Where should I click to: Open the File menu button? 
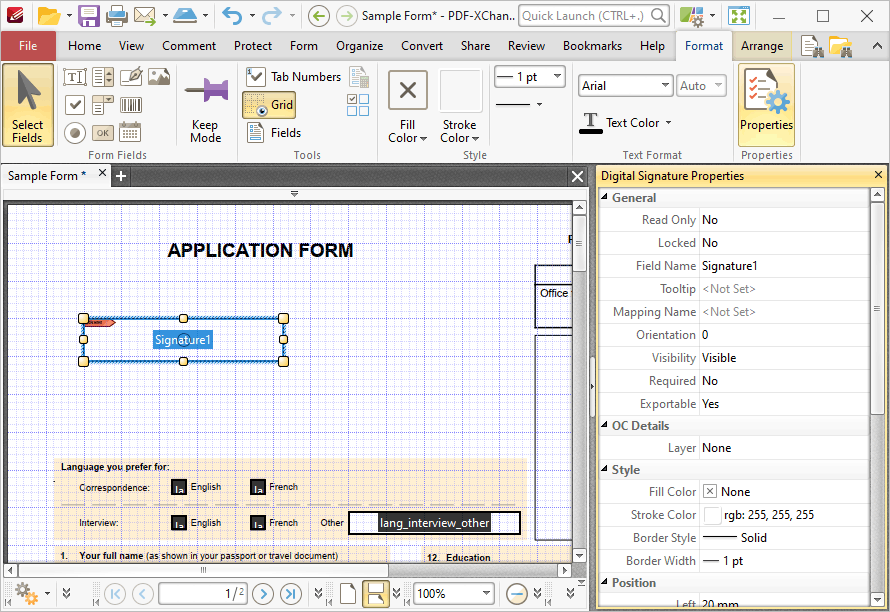(28, 46)
